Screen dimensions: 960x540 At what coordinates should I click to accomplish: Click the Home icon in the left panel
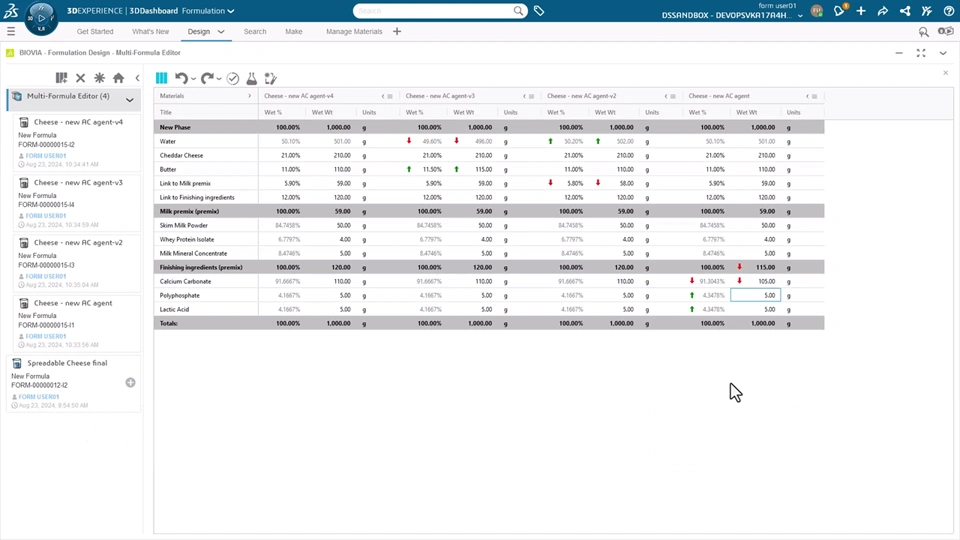point(118,78)
